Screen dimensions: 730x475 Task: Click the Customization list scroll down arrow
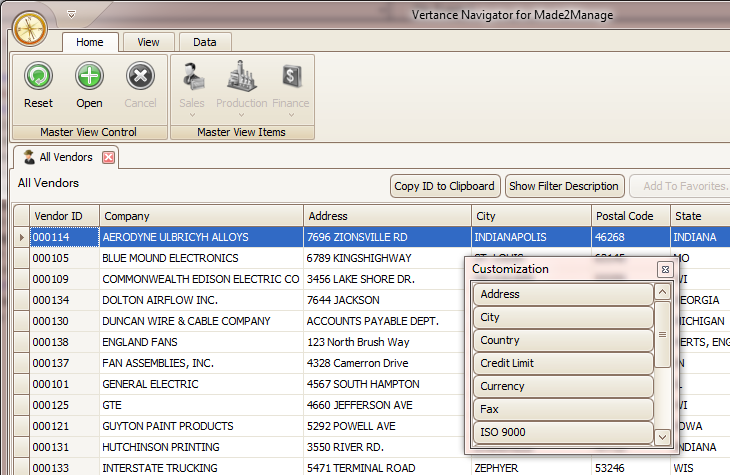[x=662, y=437]
